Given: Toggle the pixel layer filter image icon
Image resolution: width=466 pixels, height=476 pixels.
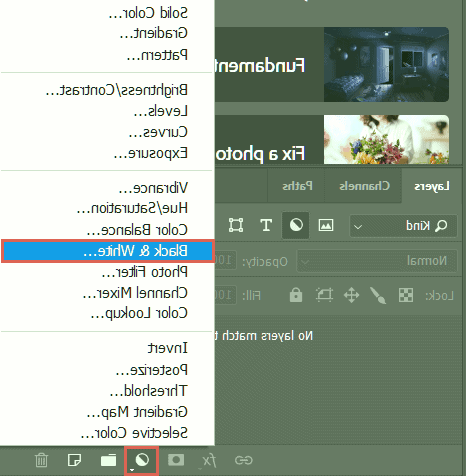Looking at the screenshot, I should point(326,225).
